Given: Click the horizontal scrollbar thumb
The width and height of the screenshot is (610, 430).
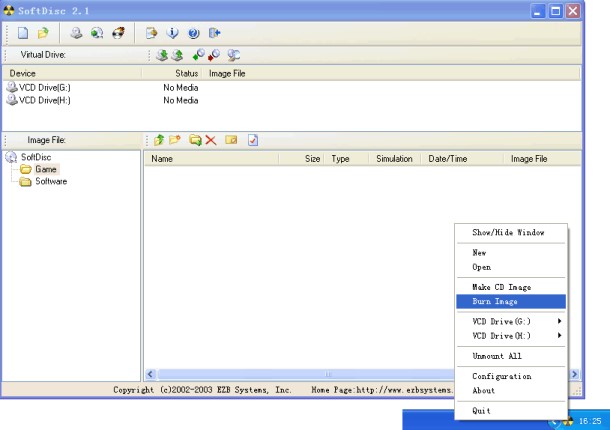Looking at the screenshot, I should pos(306,374).
